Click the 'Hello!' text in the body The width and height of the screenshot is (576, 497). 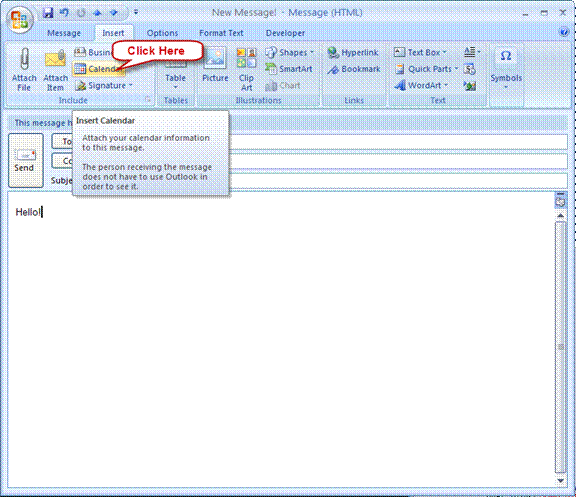[28, 212]
